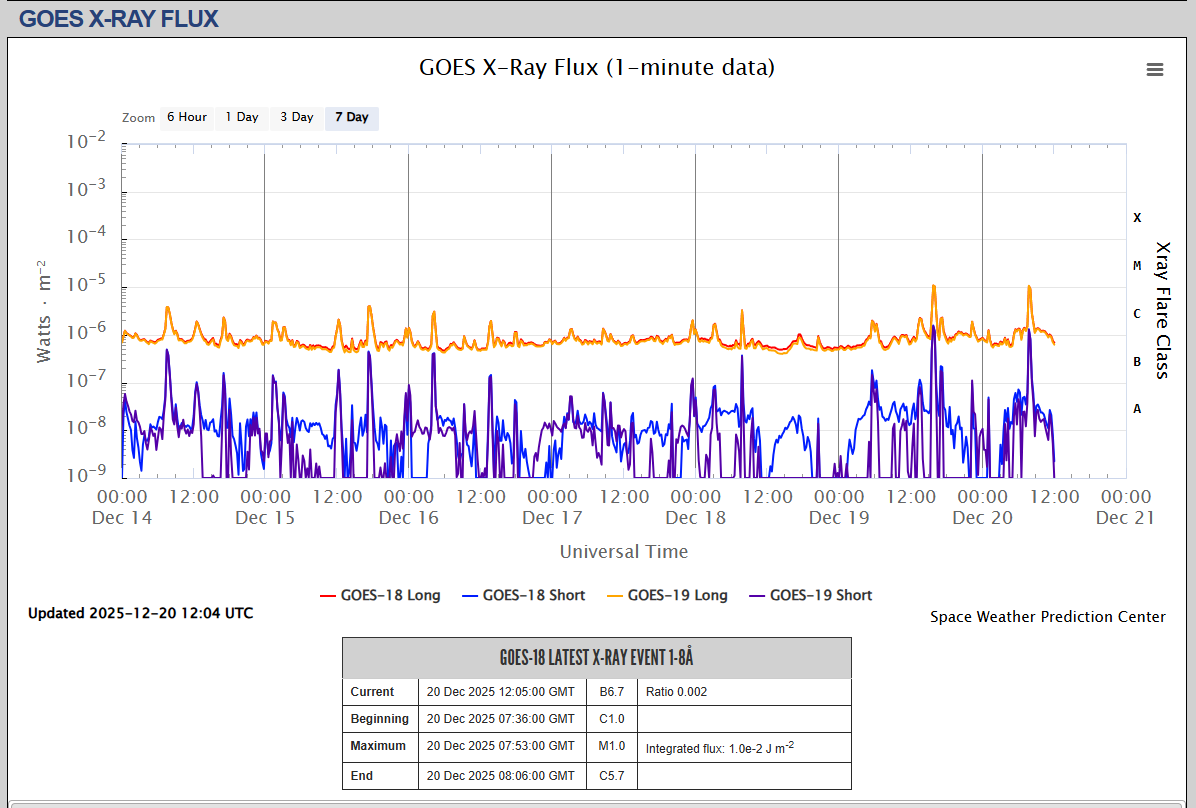Select the 6 Hour zoom range
The height and width of the screenshot is (808, 1196).
[186, 118]
